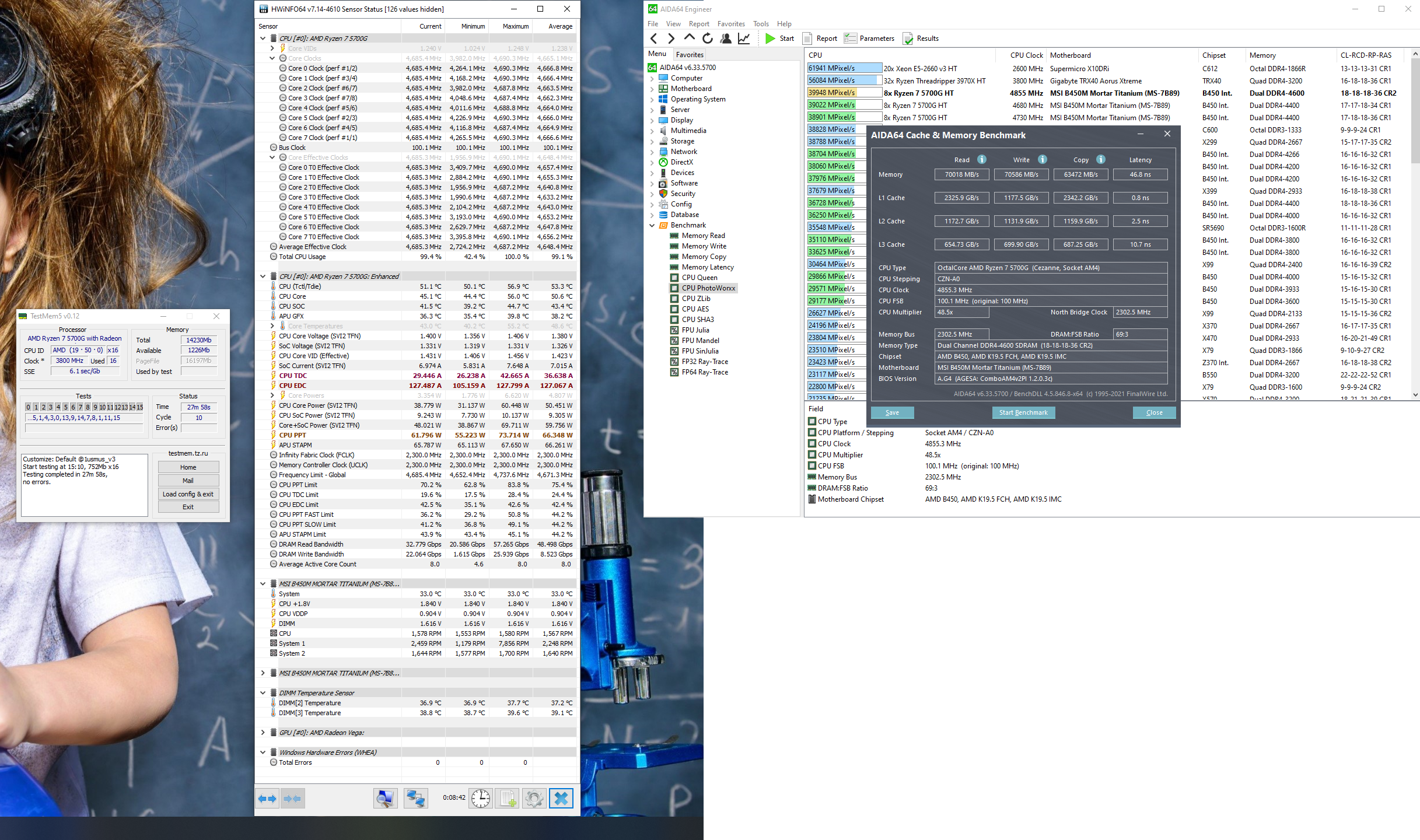Click HWiNFO logging sheet icon
Screen dimensions: 1420x840
point(507,799)
